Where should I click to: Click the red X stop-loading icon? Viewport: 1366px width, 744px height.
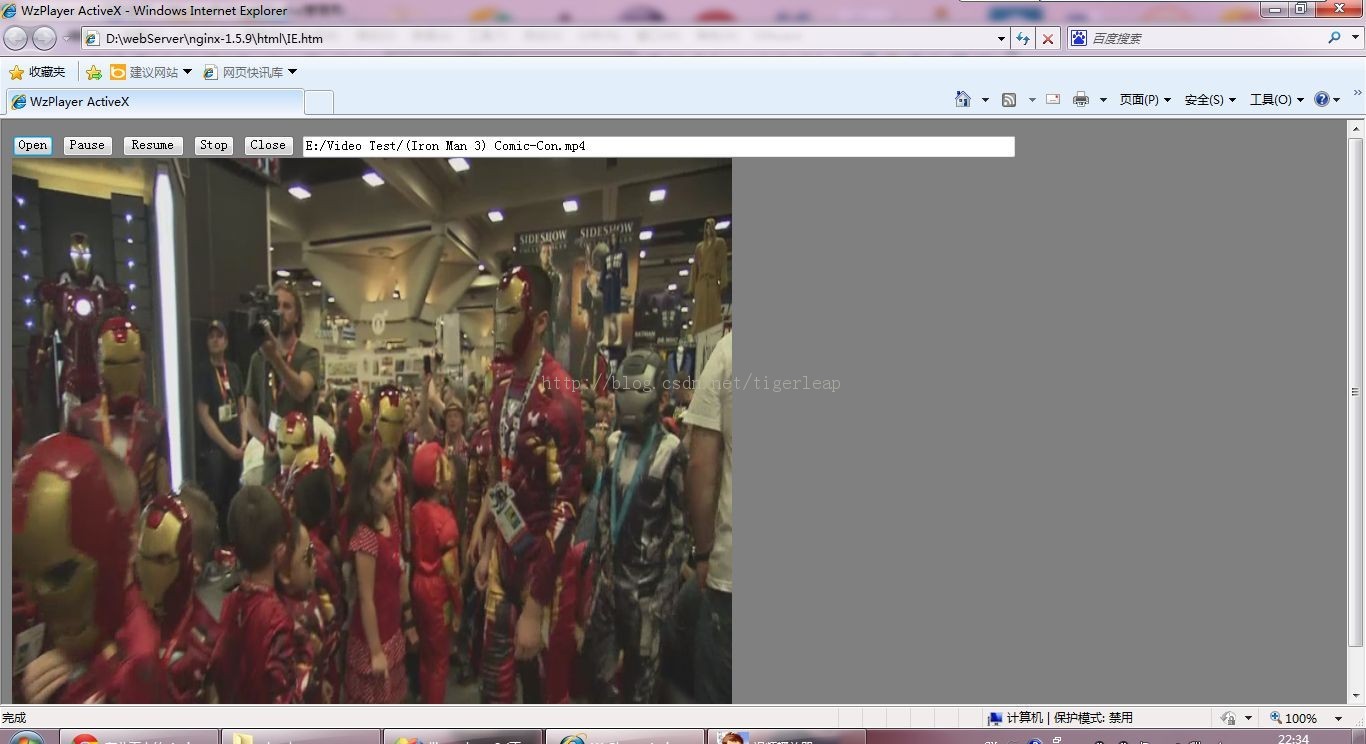tap(1047, 38)
